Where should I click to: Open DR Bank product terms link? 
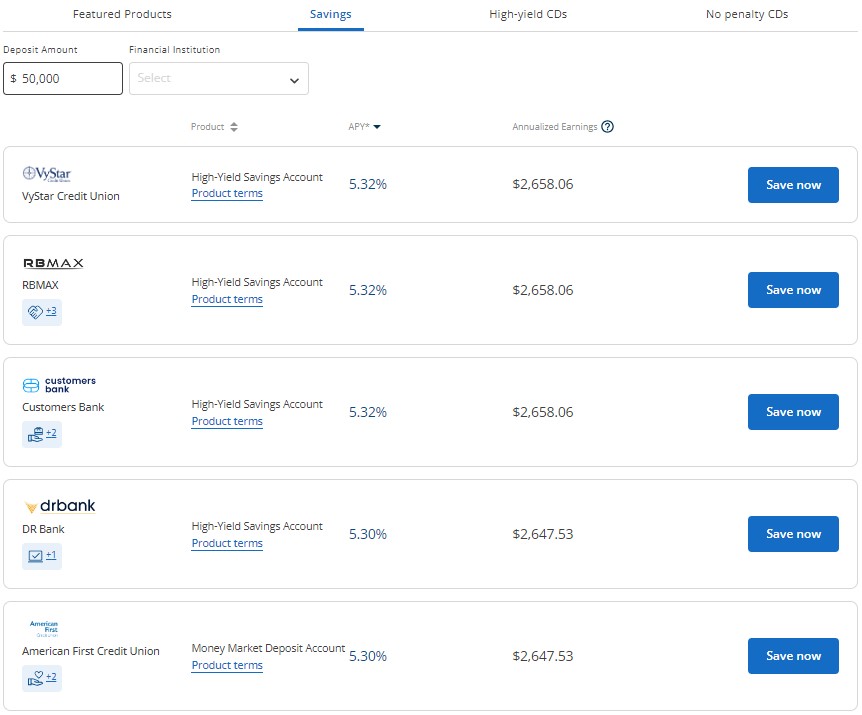pyautogui.click(x=227, y=544)
